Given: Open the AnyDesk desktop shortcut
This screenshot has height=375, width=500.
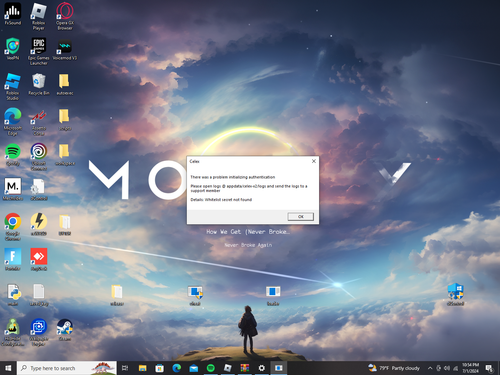Looking at the screenshot, I should pos(39,259).
